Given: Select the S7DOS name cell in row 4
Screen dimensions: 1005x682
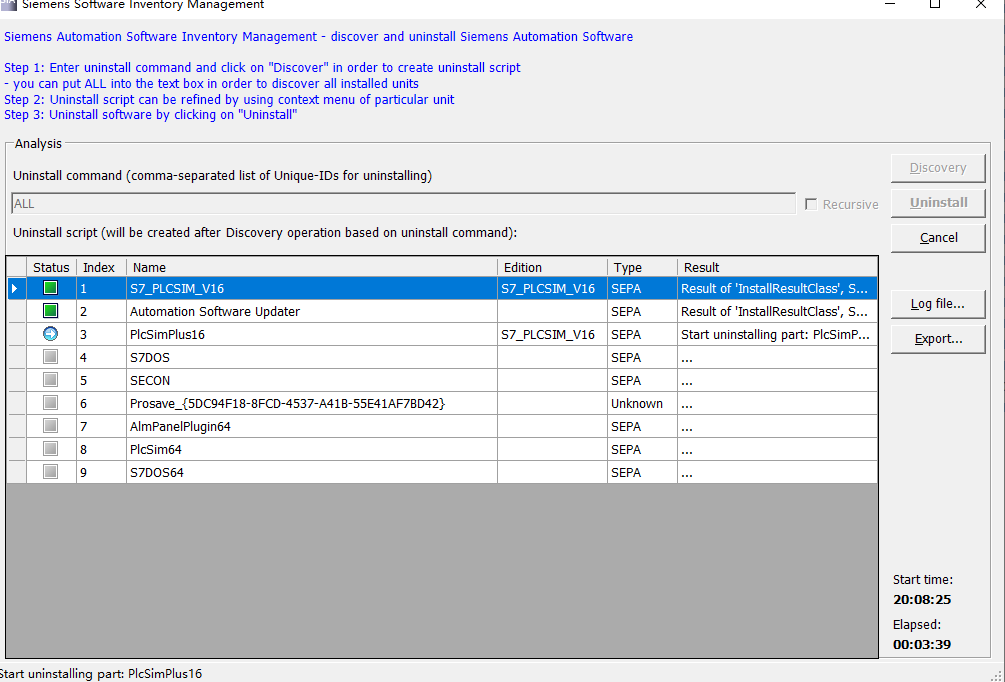Looking at the screenshot, I should [312, 358].
